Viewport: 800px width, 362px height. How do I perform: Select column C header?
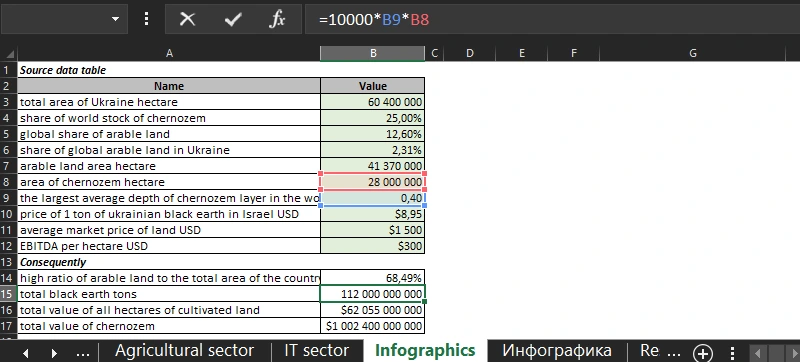click(x=434, y=54)
